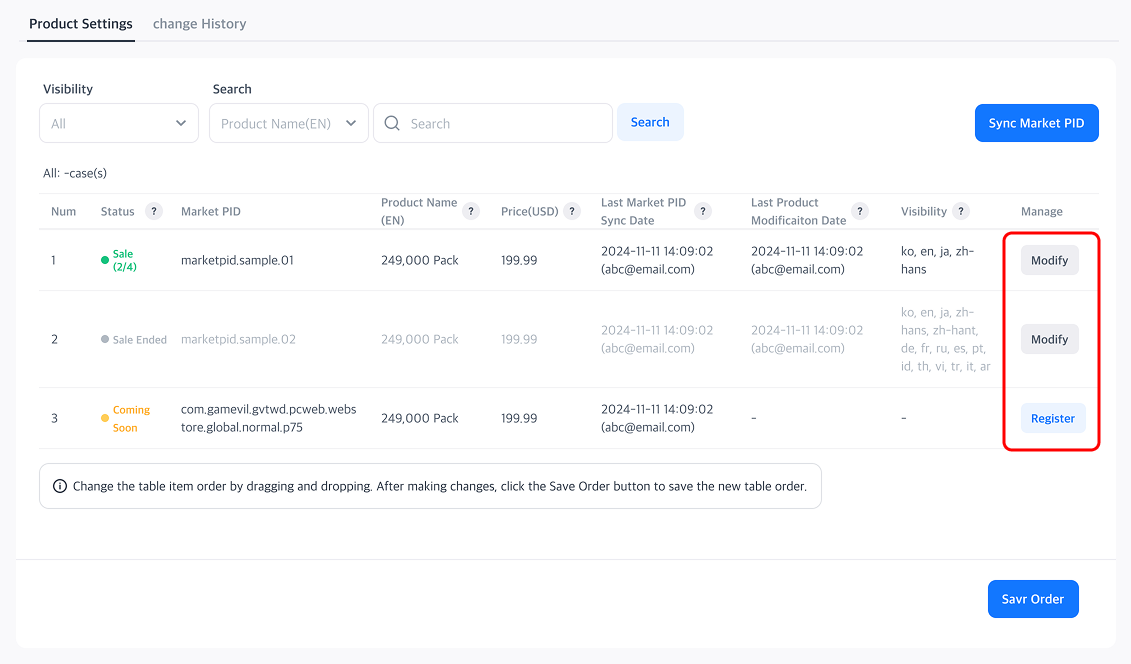Modify product marketpid.sample.01
The width and height of the screenshot is (1131, 664).
(1049, 260)
